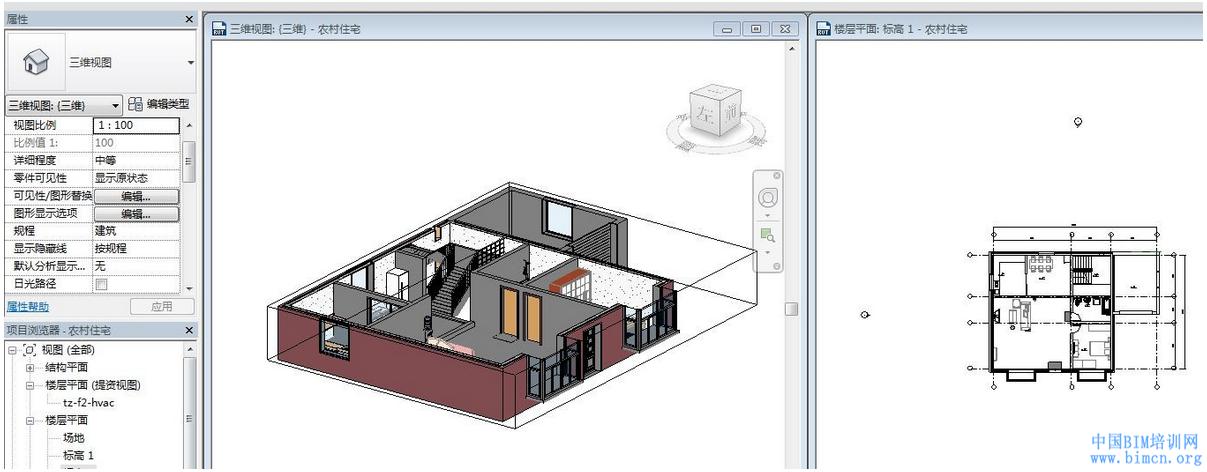Open the 属性帮助 help link
1207x472 pixels.
coord(27,307)
